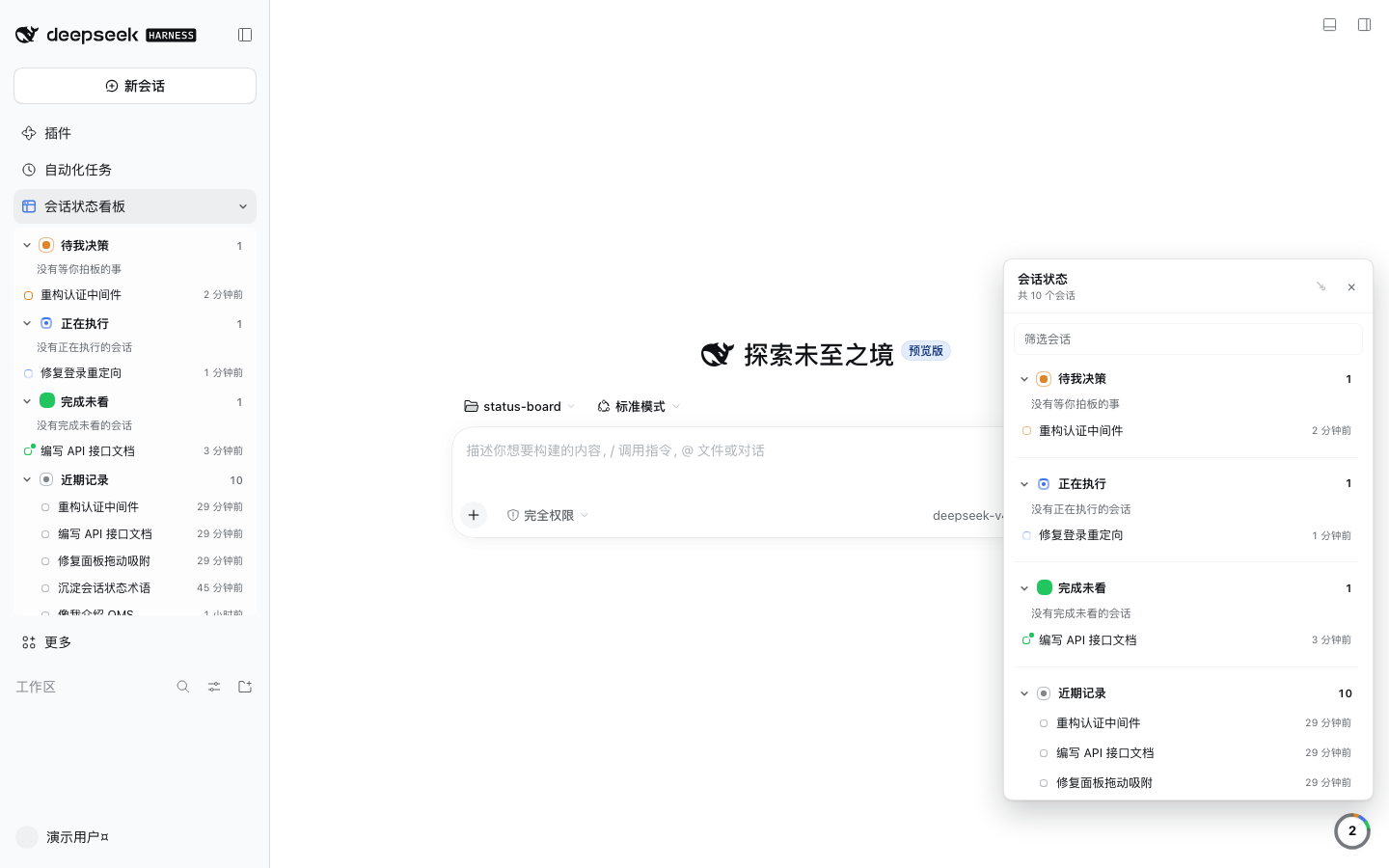This screenshot has height=868, width=1389.
Task: Search the workspace with the magnifier icon
Action: (x=183, y=687)
